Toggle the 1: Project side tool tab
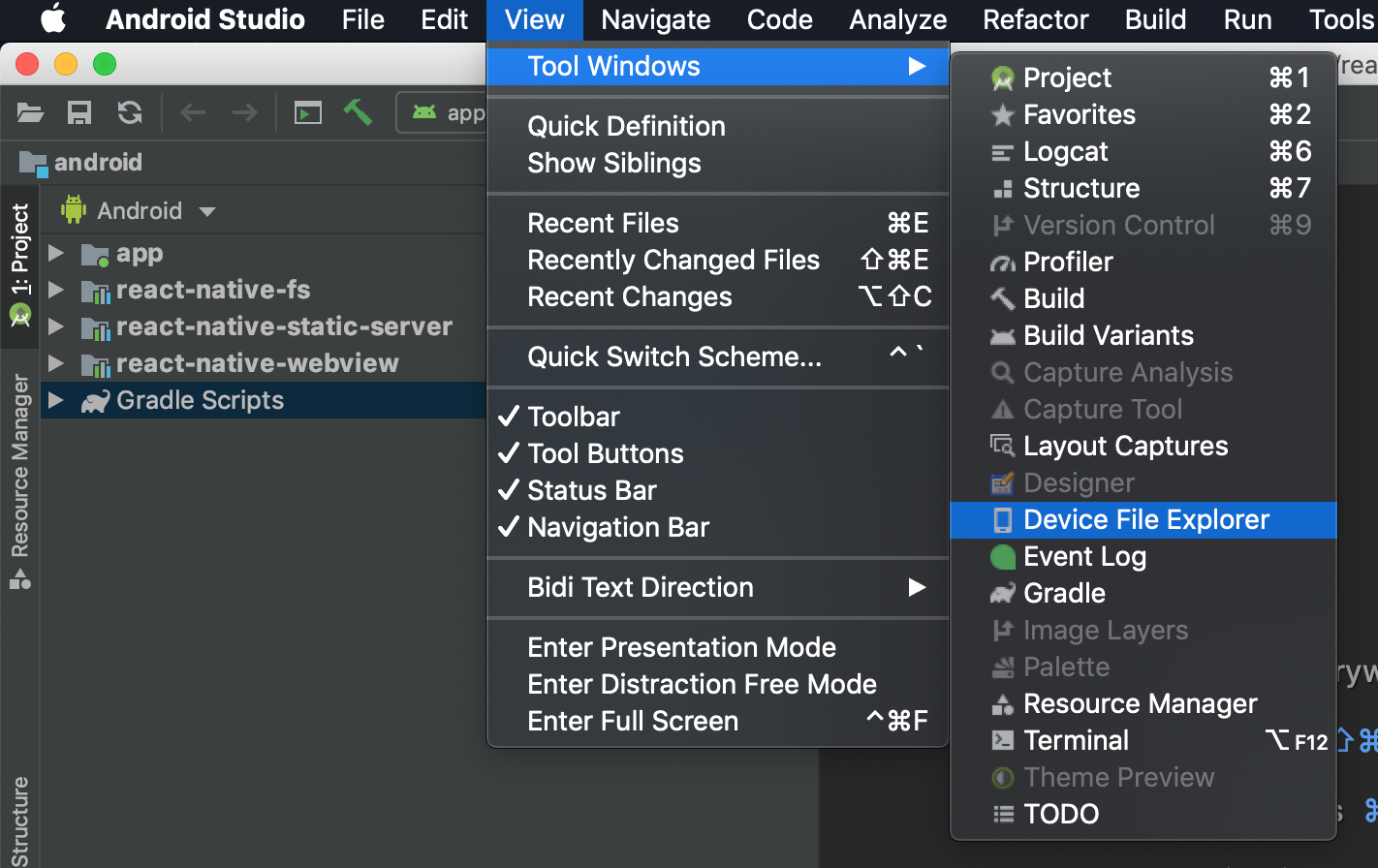Image resolution: width=1378 pixels, height=868 pixels. (x=19, y=265)
